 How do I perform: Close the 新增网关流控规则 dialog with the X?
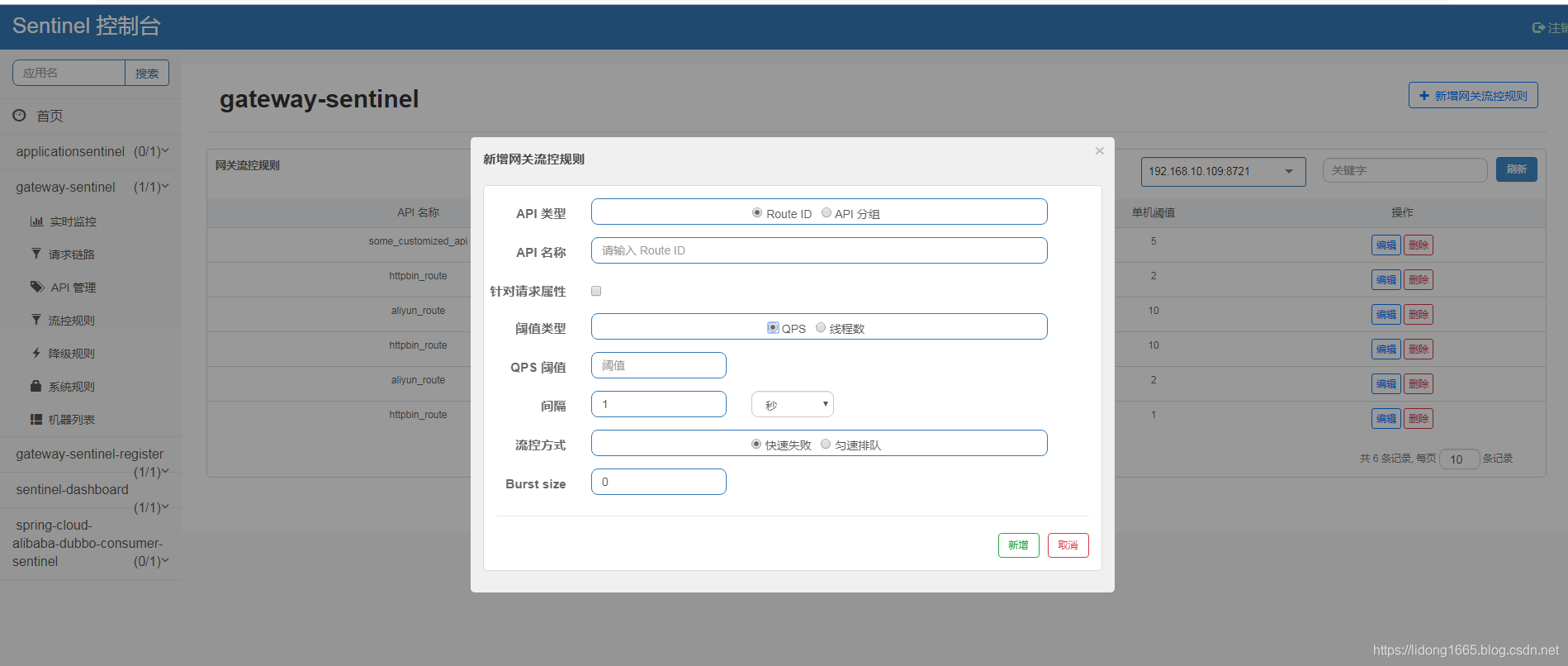tap(1099, 150)
